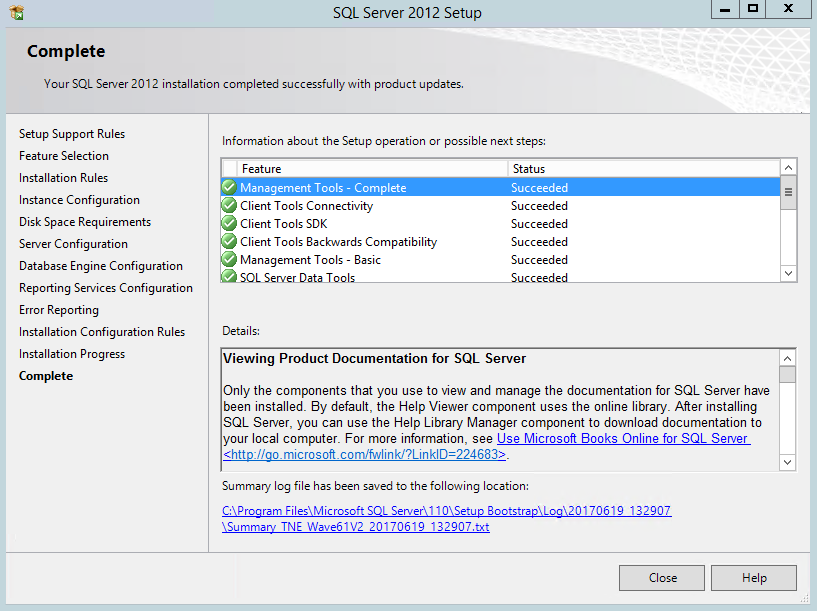Click down arrow of the Details scrollbar
This screenshot has height=611, width=817.
(788, 462)
